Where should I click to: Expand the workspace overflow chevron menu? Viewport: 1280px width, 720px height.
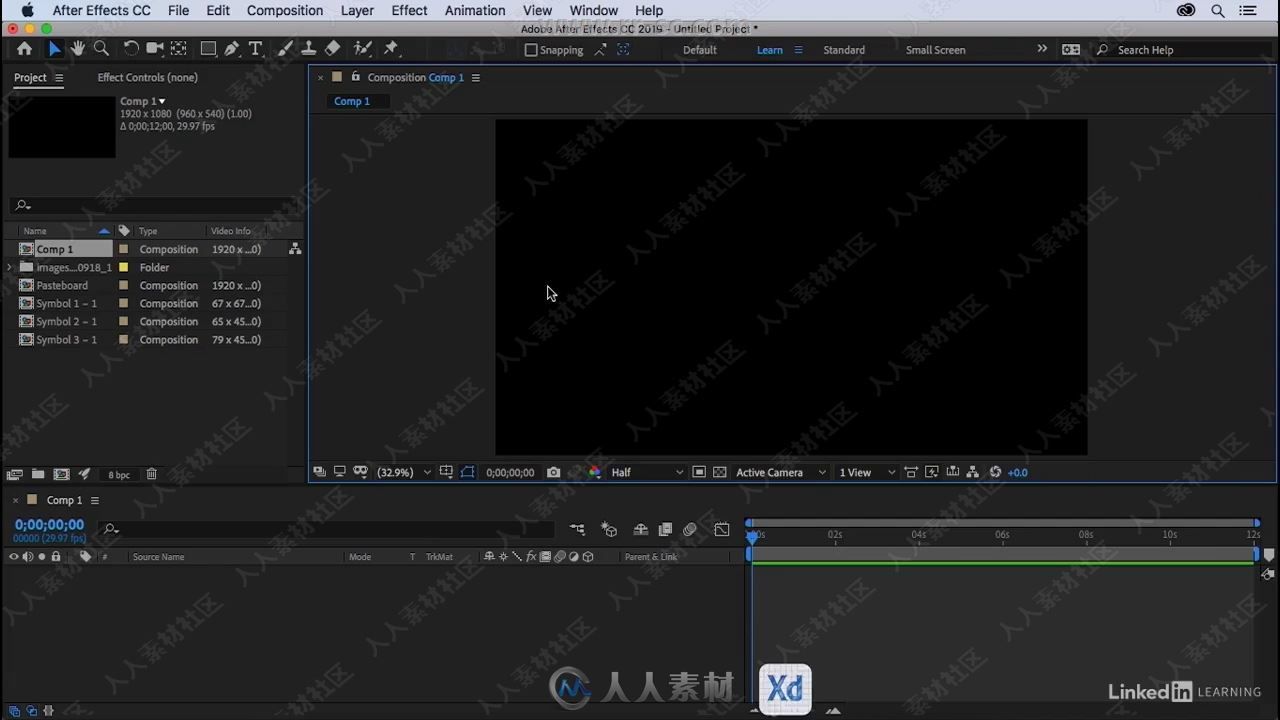click(x=1042, y=49)
